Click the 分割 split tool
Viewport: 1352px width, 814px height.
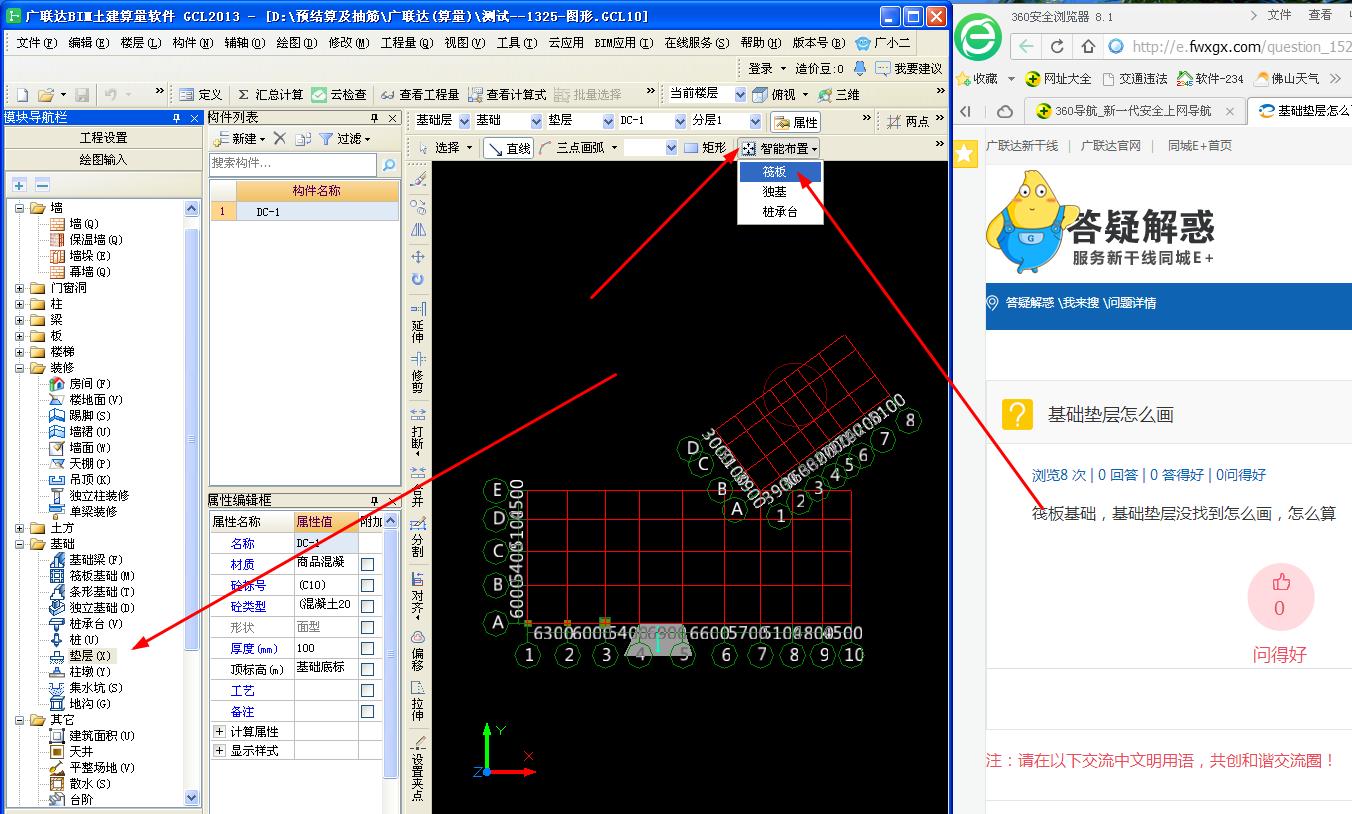click(x=418, y=537)
